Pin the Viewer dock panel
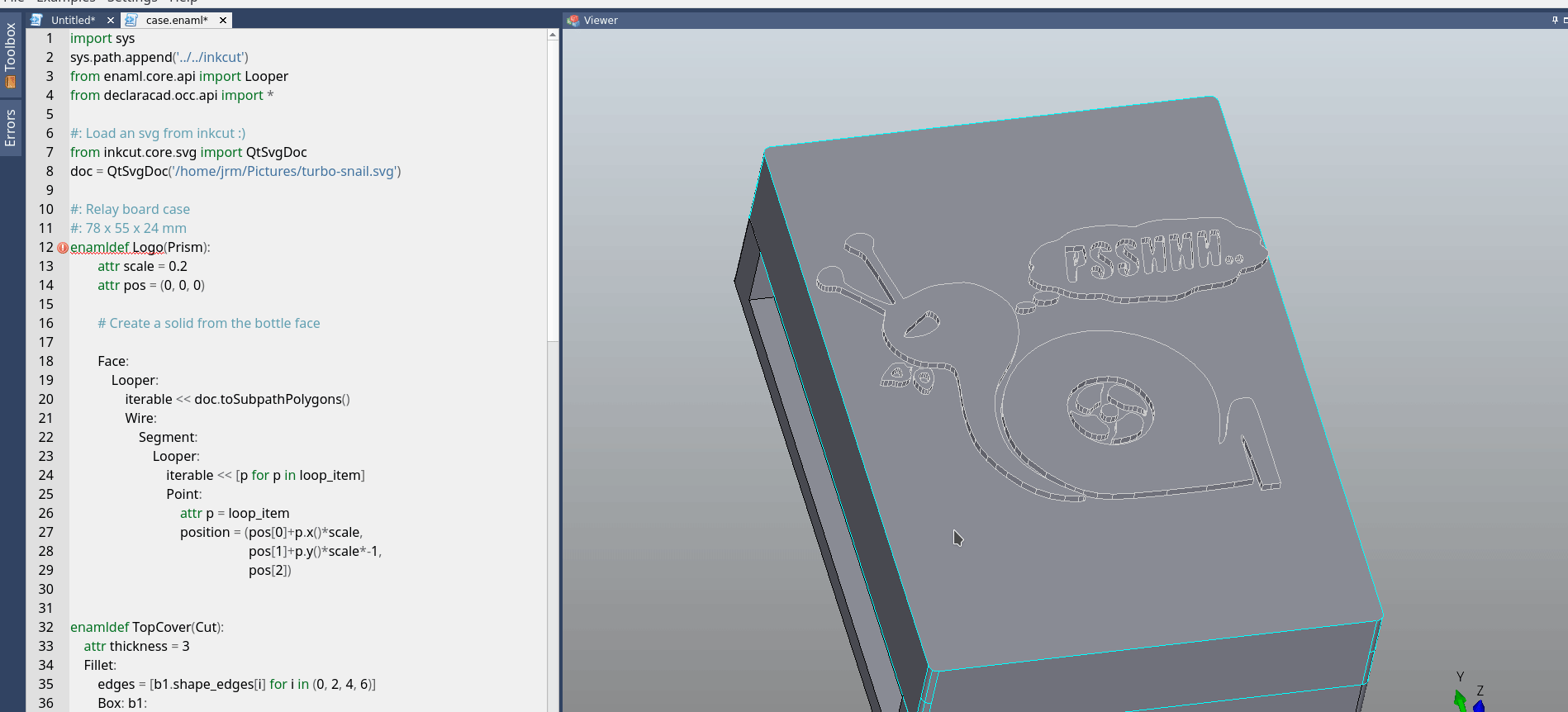 (1555, 20)
